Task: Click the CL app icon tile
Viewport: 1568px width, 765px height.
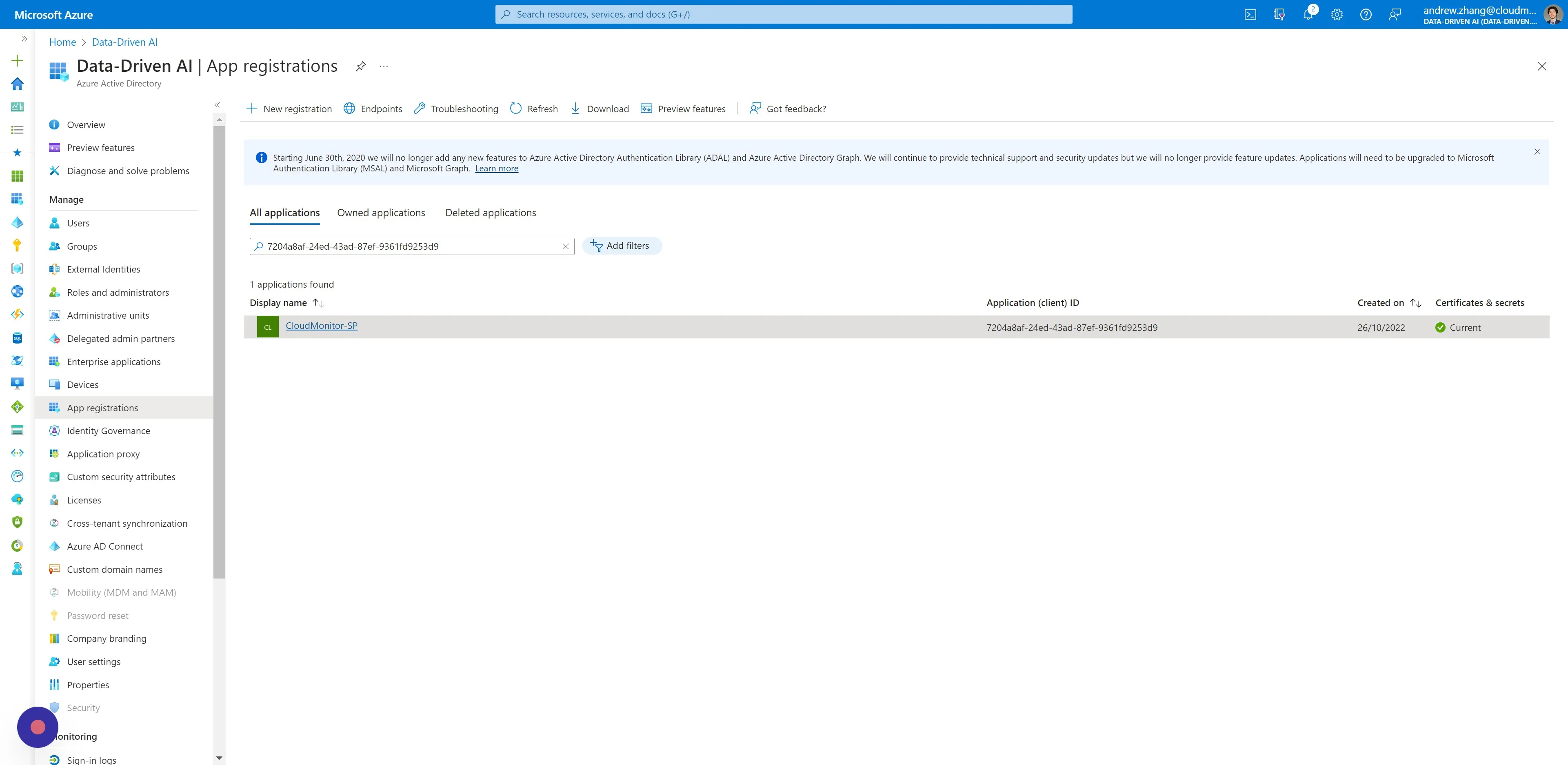Action: point(267,327)
